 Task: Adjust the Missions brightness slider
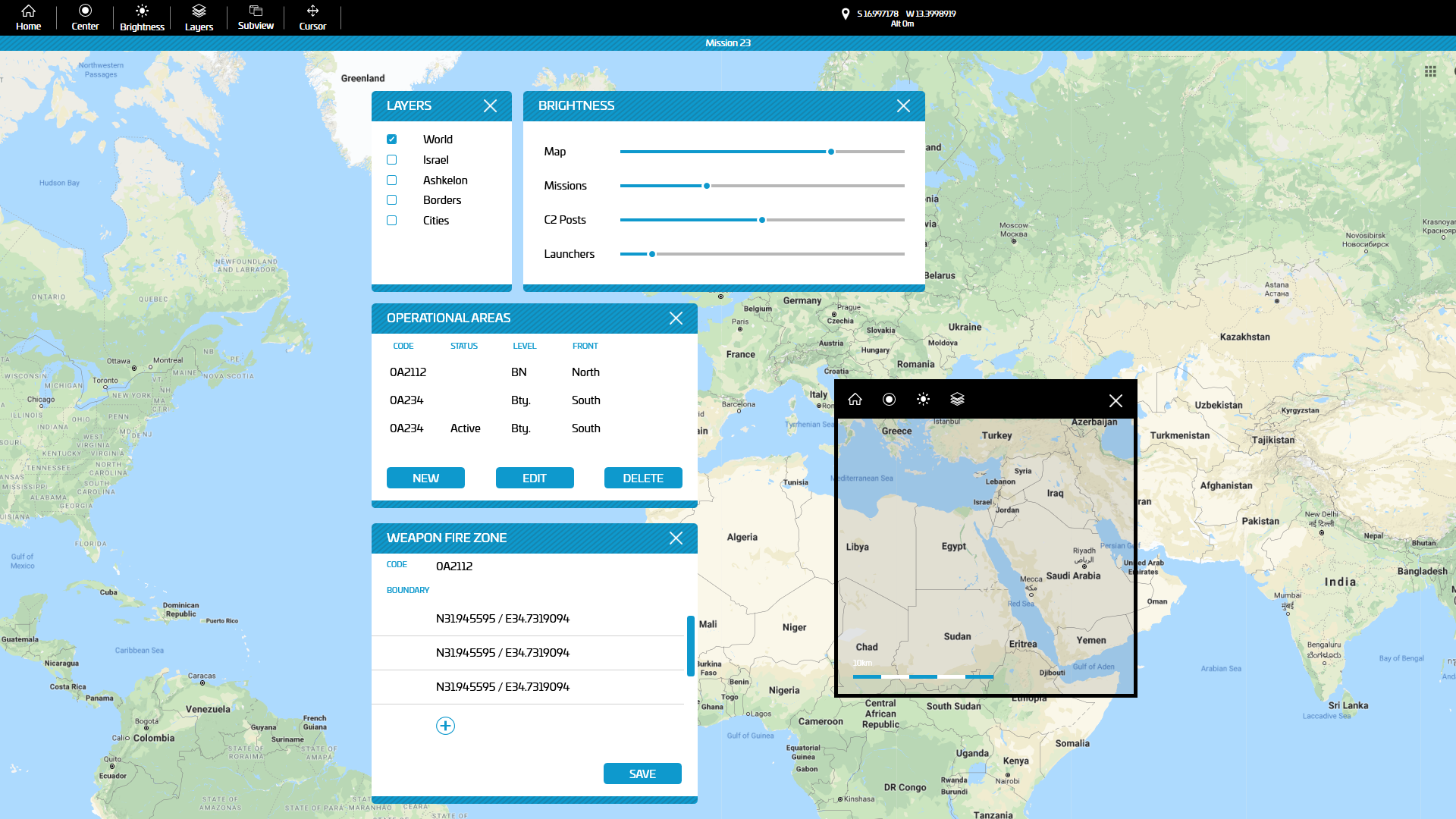coord(707,186)
